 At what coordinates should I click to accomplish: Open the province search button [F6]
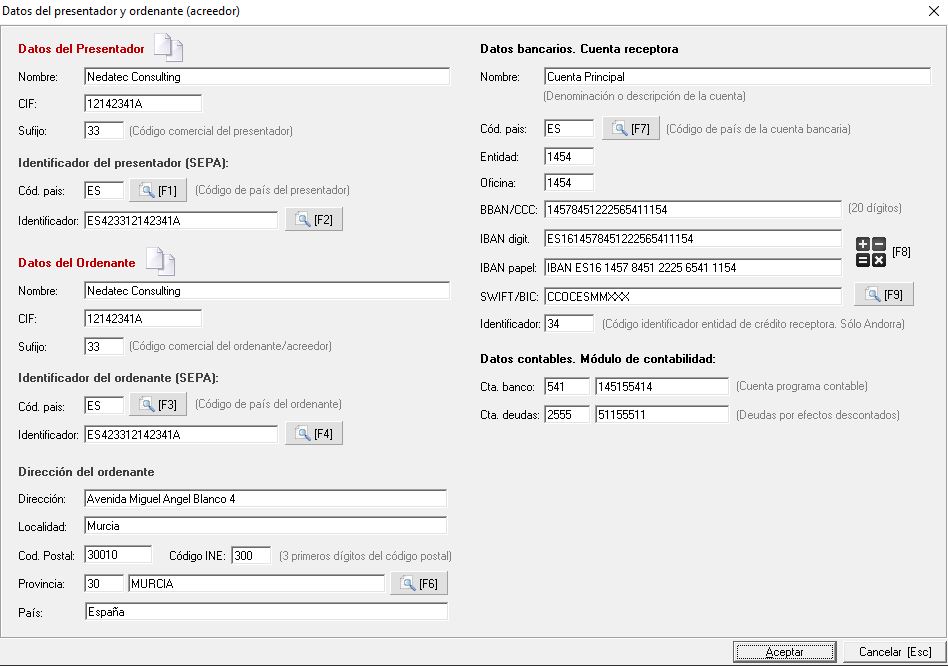pos(419,584)
